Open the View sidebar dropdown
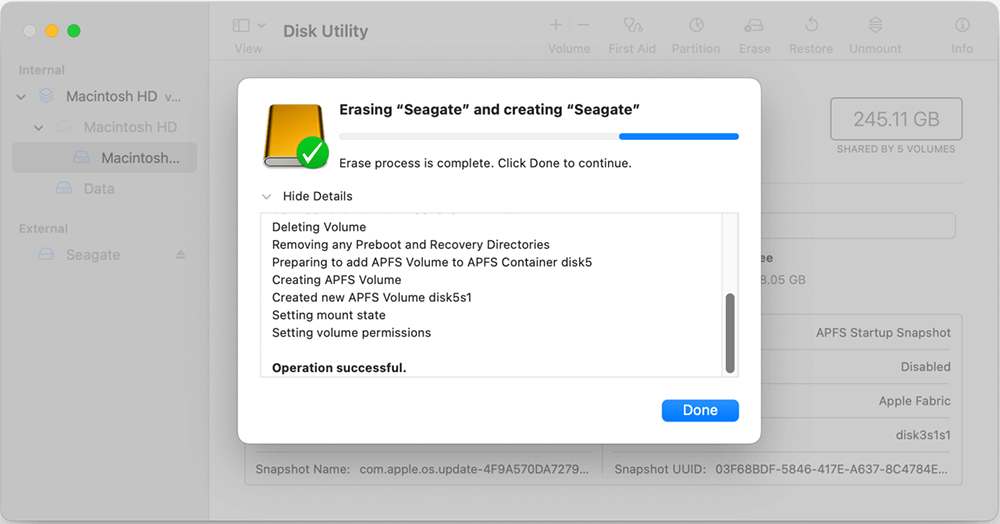The image size is (1000, 524). (x=248, y=27)
